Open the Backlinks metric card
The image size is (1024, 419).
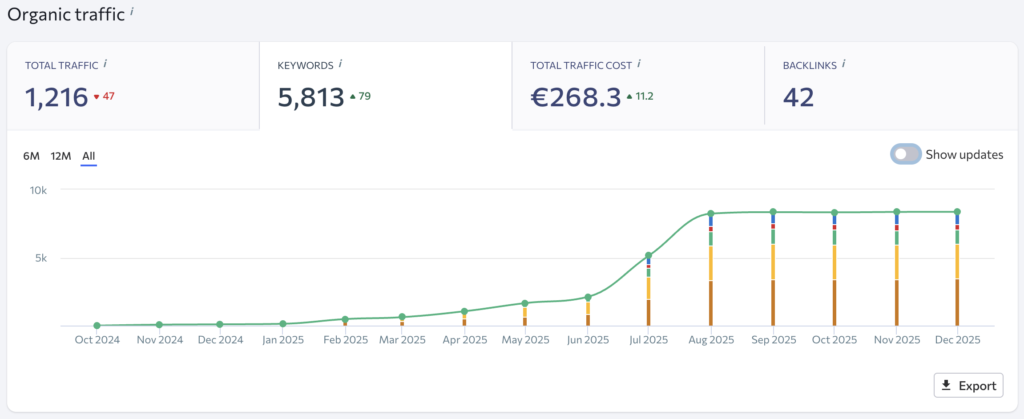[890, 86]
